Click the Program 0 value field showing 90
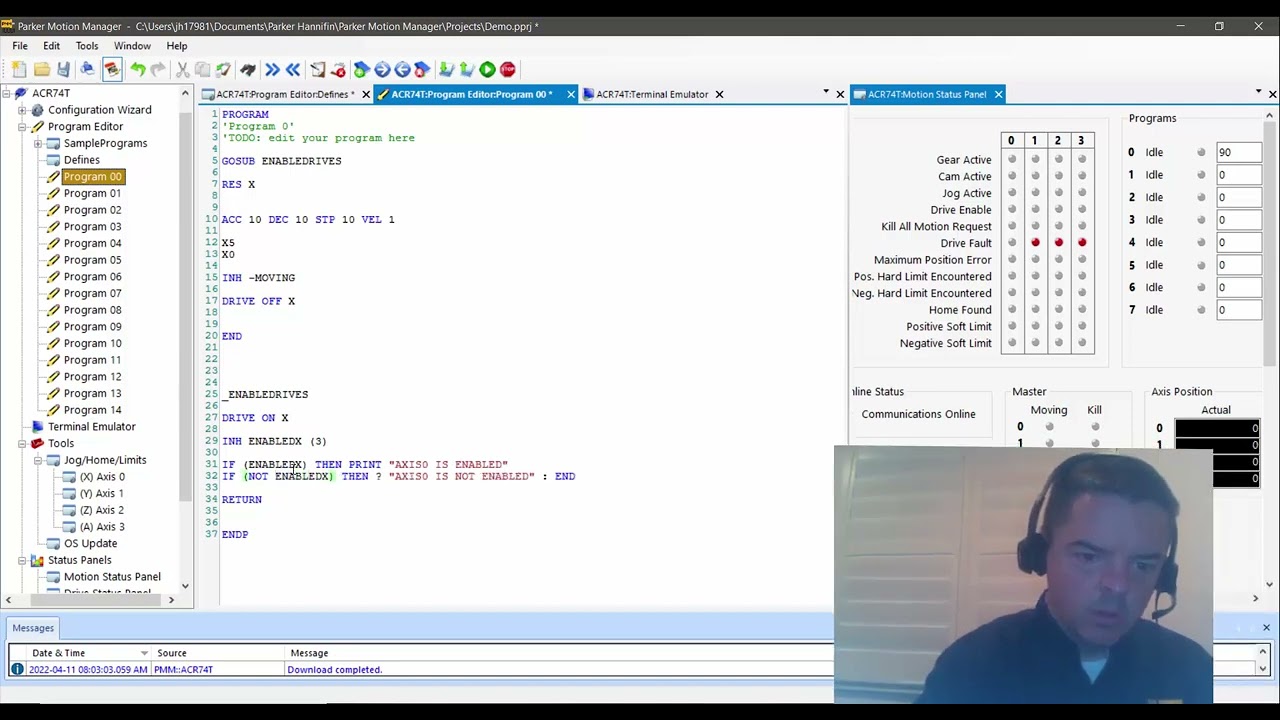Viewport: 1280px width, 720px height. (1238, 152)
